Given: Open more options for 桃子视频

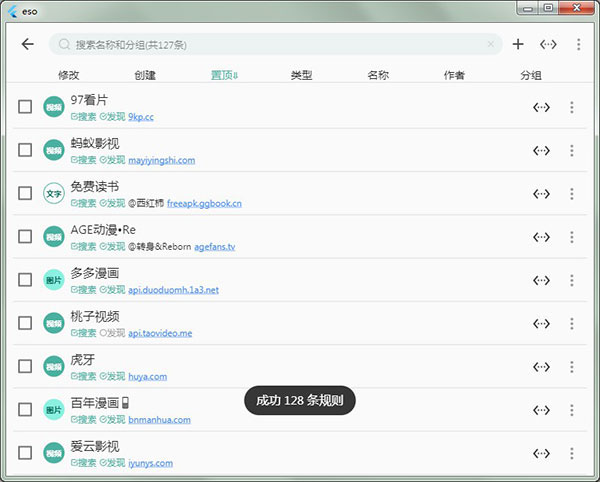Looking at the screenshot, I should (x=572, y=323).
